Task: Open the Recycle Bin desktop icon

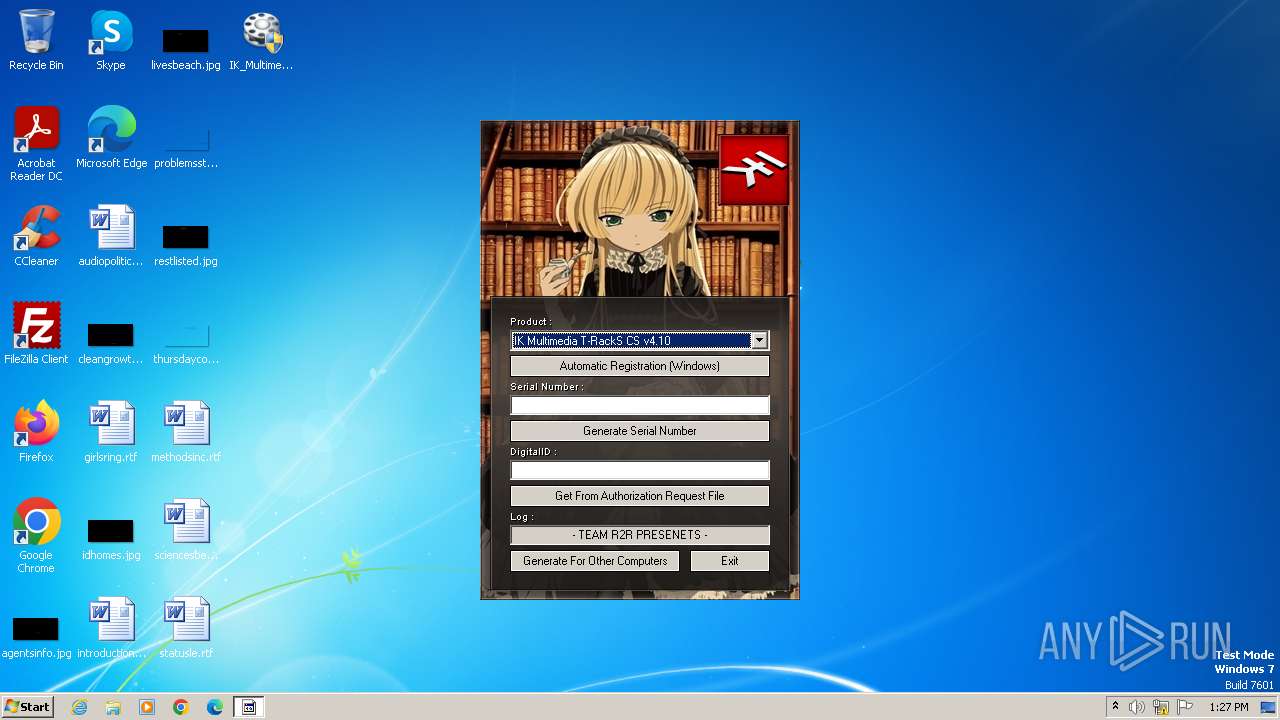Action: pos(36,40)
